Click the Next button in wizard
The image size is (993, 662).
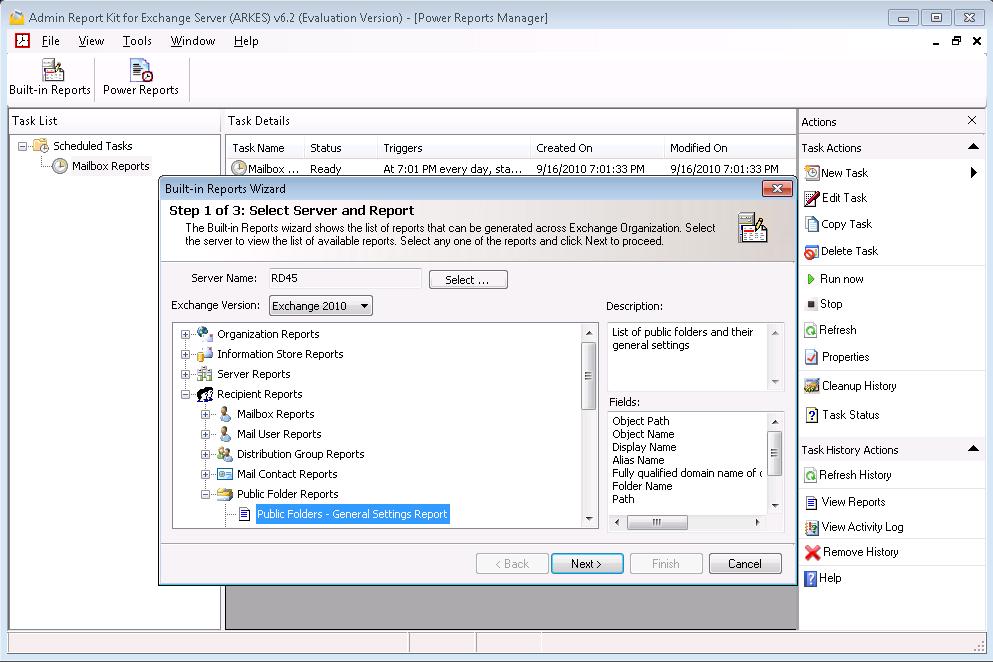pyautogui.click(x=587, y=564)
